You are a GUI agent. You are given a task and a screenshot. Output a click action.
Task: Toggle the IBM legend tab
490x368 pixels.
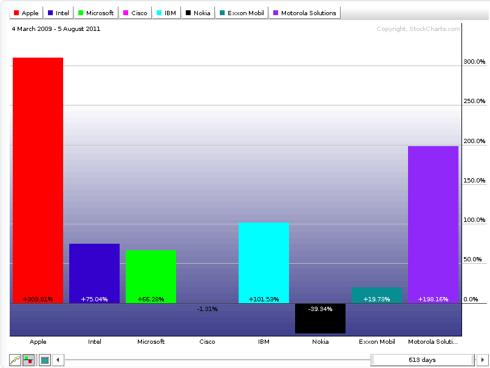[x=166, y=13]
